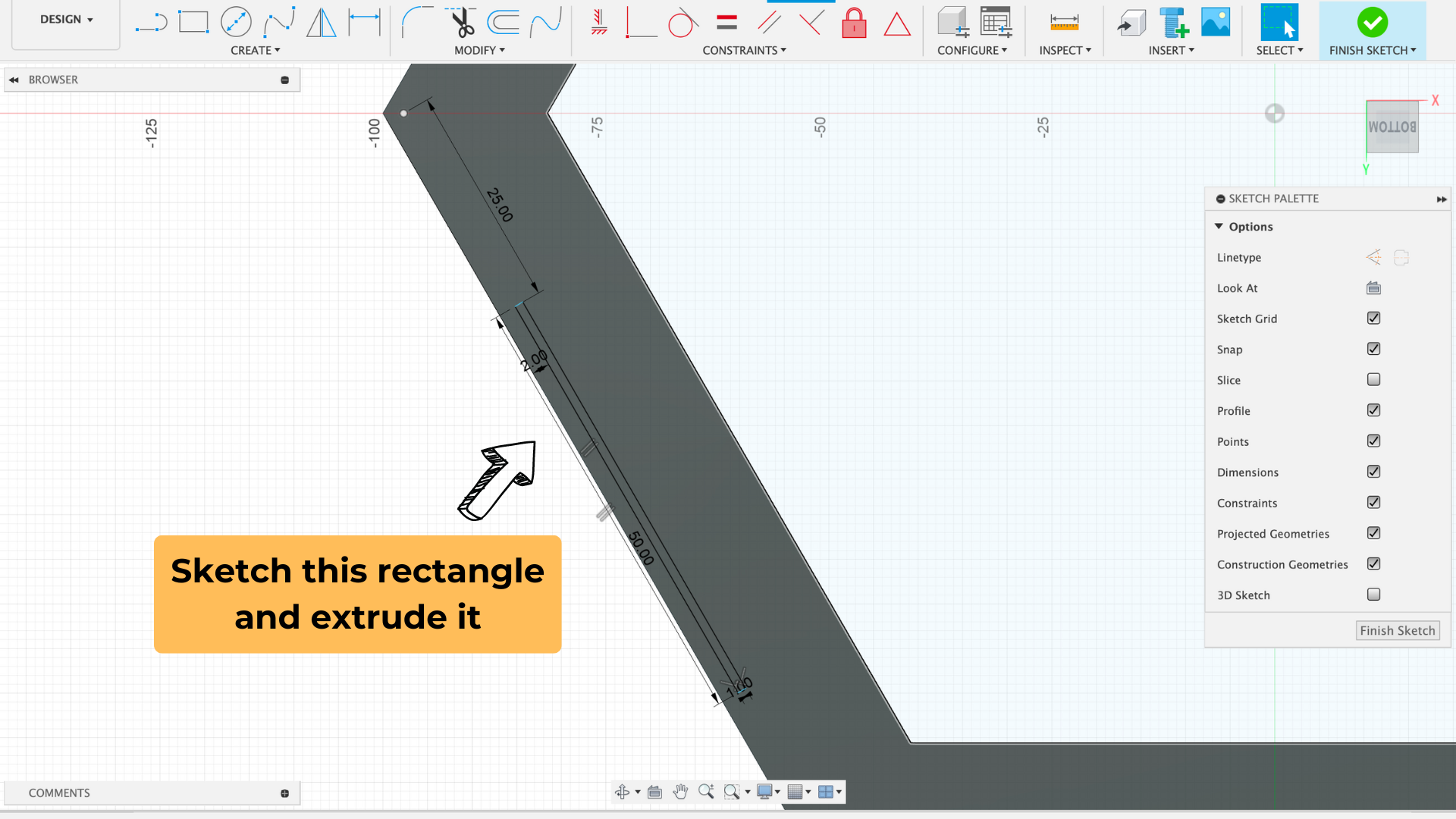Click the Insert McMaster-Carr component icon
This screenshot has height=819, width=1456.
(x=1175, y=23)
